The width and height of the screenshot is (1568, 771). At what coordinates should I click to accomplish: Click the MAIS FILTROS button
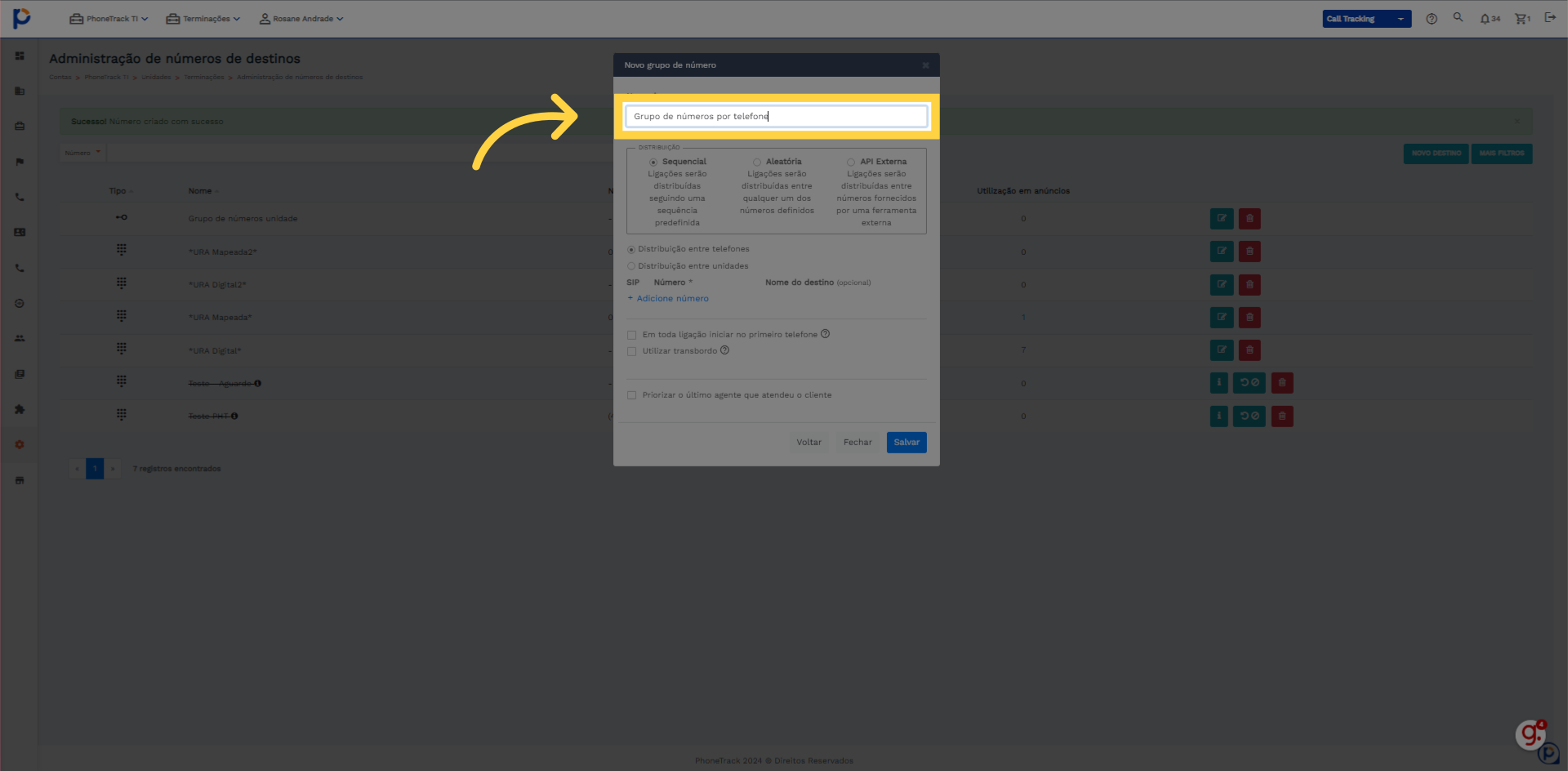click(1501, 154)
